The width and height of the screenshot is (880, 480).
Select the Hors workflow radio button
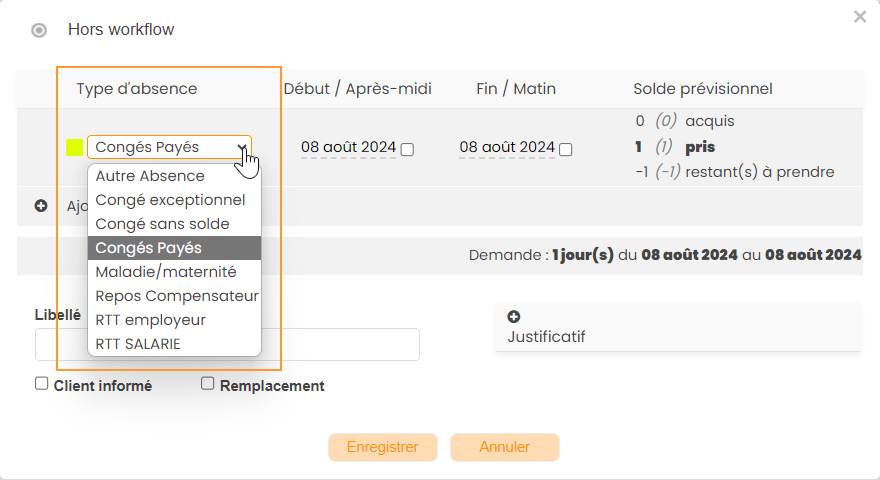pos(39,30)
